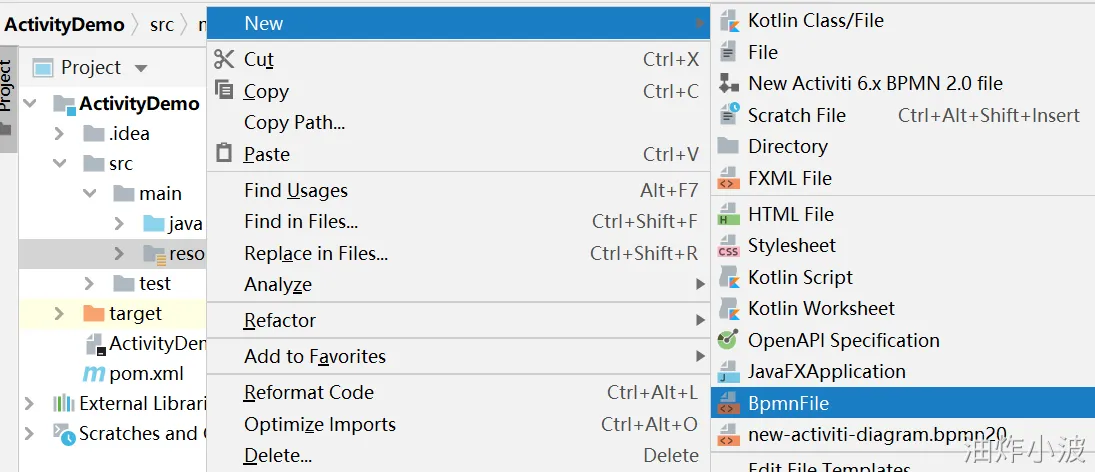Click the pom.xml Maven icon
This screenshot has height=472, width=1095.
coord(93,374)
